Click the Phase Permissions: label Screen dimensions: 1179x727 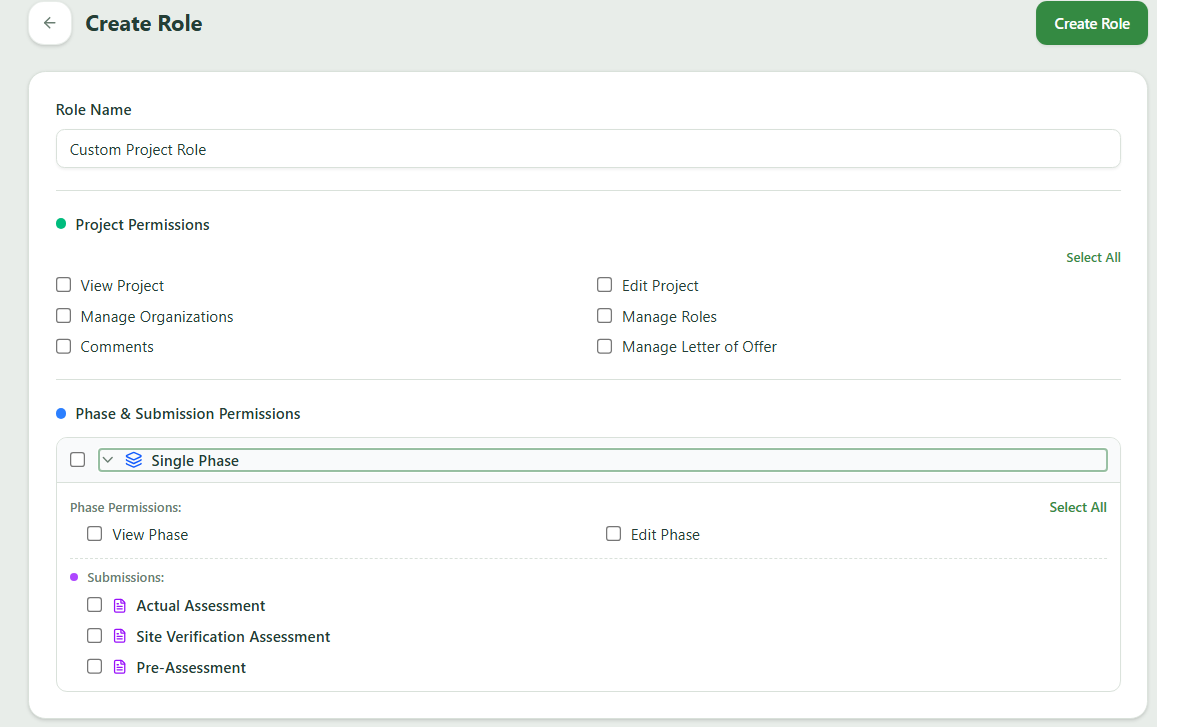(x=126, y=507)
